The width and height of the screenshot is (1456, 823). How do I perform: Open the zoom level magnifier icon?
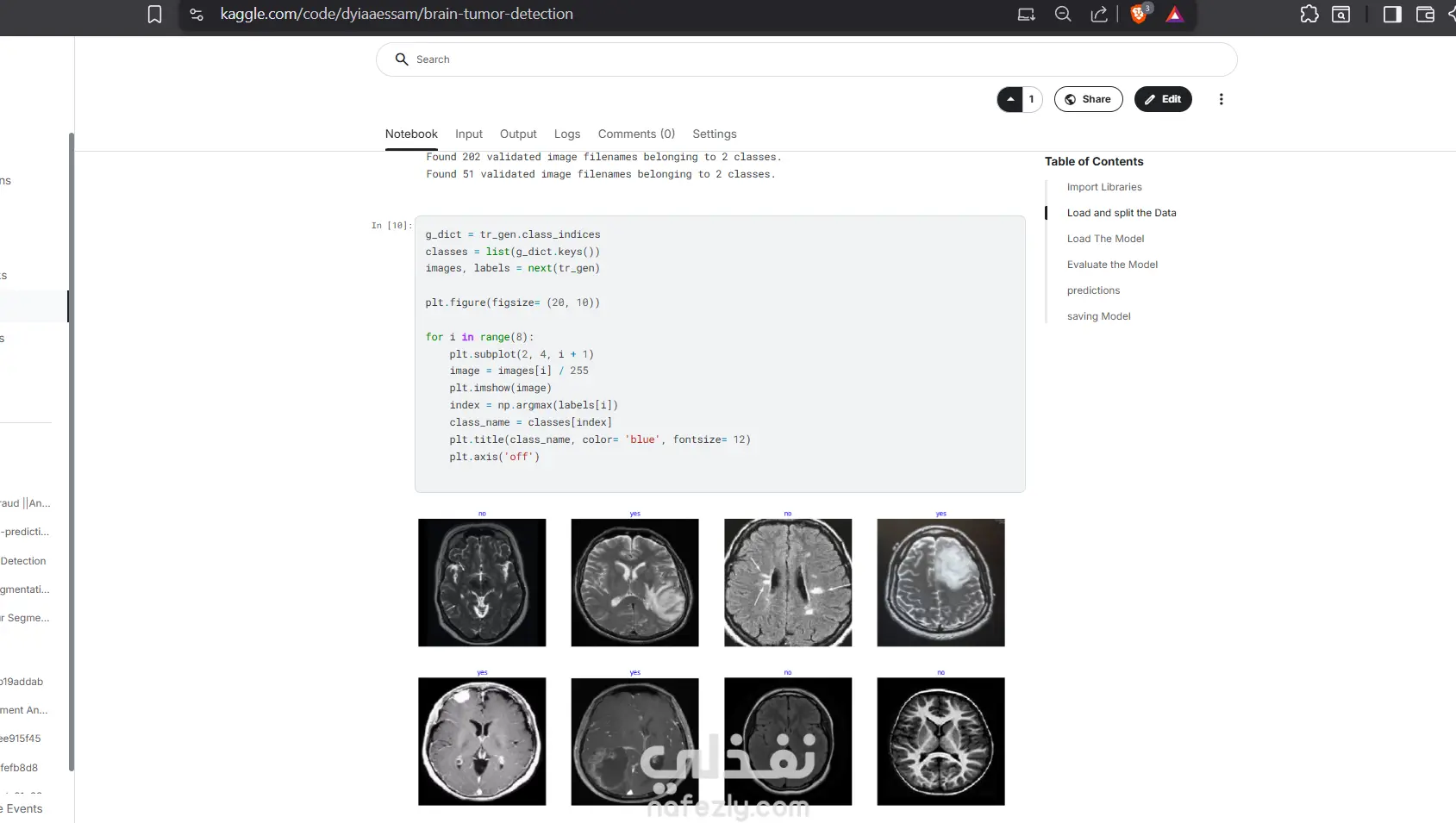[x=1063, y=15]
